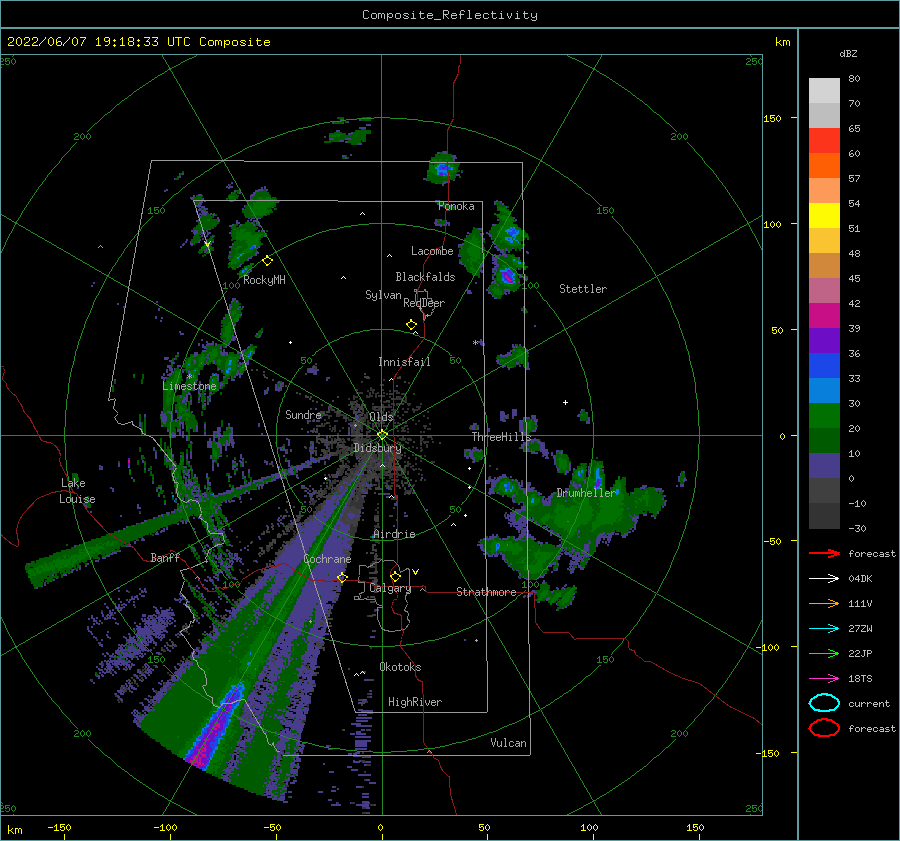Pick the bright green 20-30 dBZ swatch
900x841 pixels.
824,416
